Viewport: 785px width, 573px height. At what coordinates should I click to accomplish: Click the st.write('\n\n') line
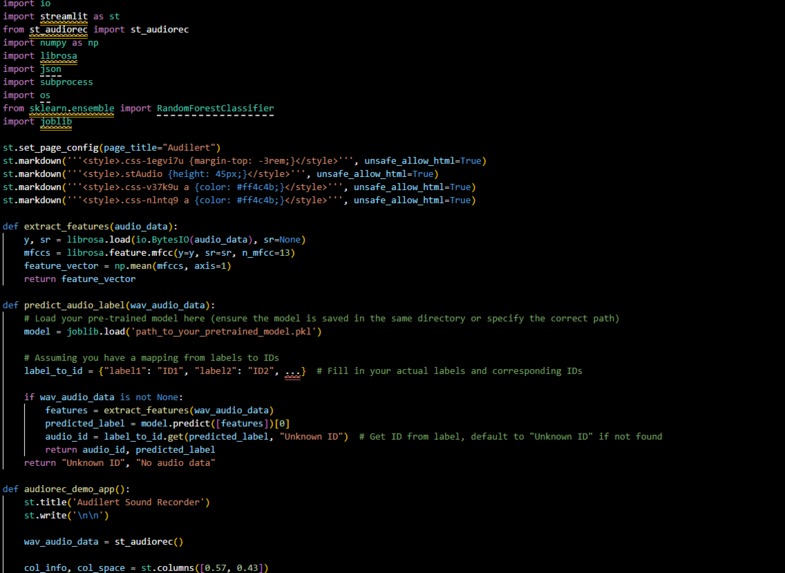click(66, 515)
